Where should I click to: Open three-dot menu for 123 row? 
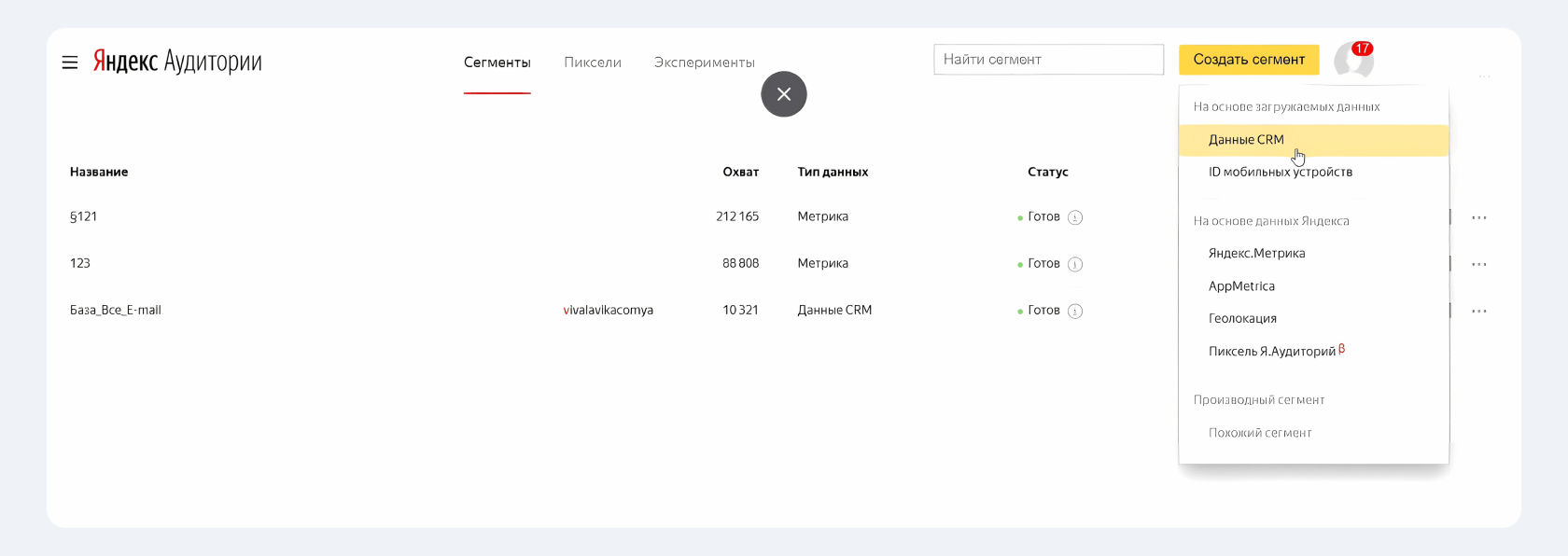pyautogui.click(x=1479, y=264)
